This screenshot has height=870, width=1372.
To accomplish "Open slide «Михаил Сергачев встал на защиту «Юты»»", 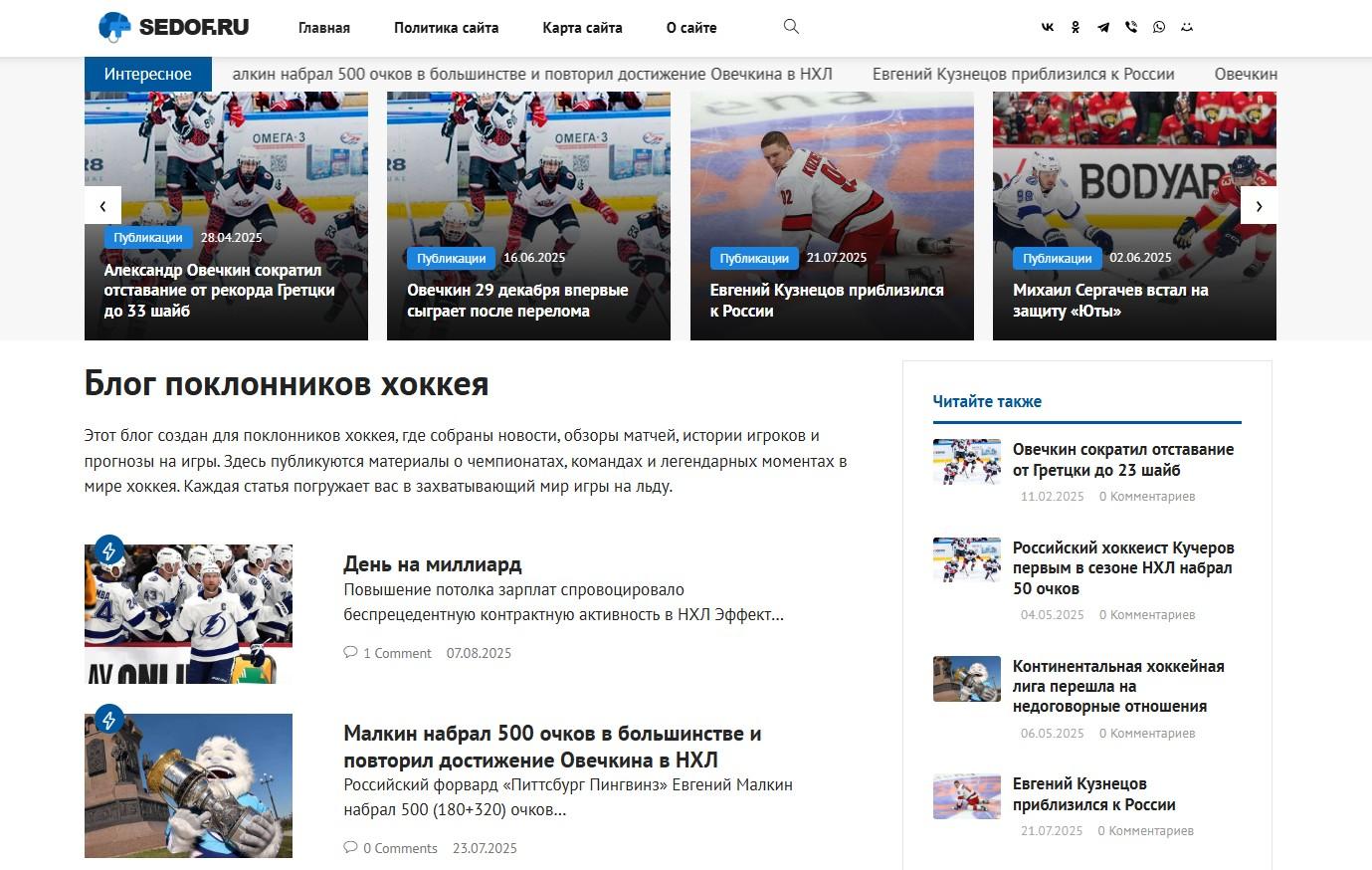I will tap(1110, 301).
